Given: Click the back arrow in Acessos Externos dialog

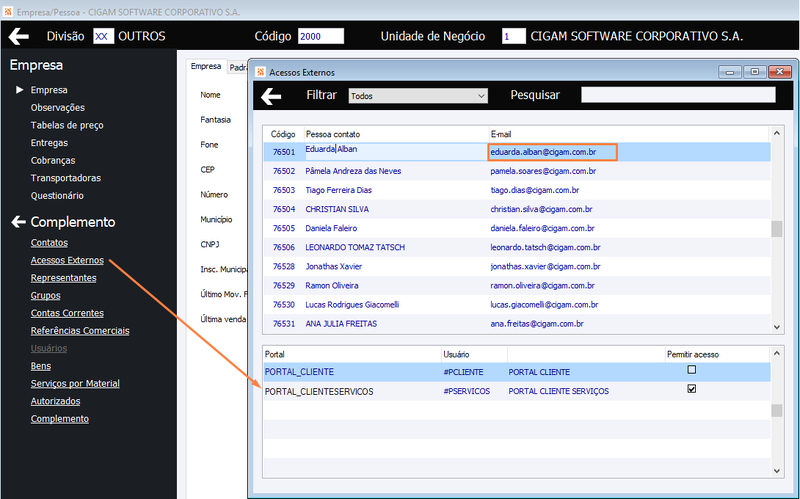Looking at the screenshot, I should 271,95.
